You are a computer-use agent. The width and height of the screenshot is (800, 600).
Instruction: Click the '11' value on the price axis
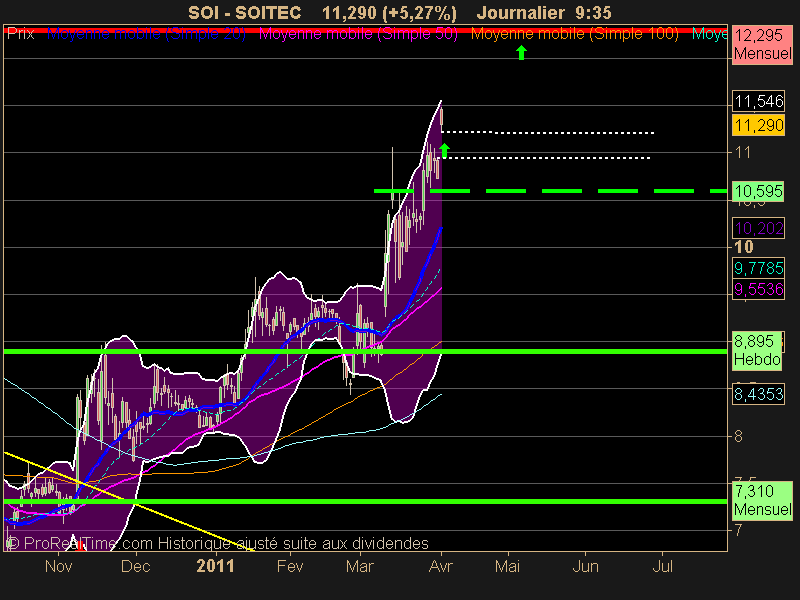743,152
